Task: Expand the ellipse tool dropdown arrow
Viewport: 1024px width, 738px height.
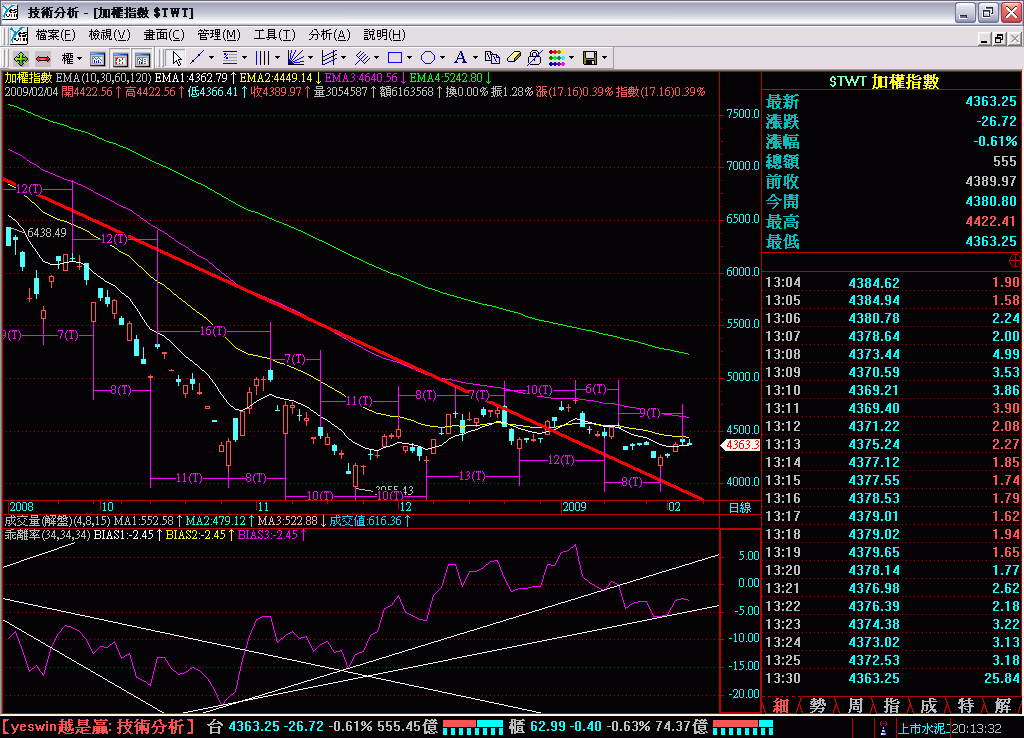Action: tap(443, 59)
